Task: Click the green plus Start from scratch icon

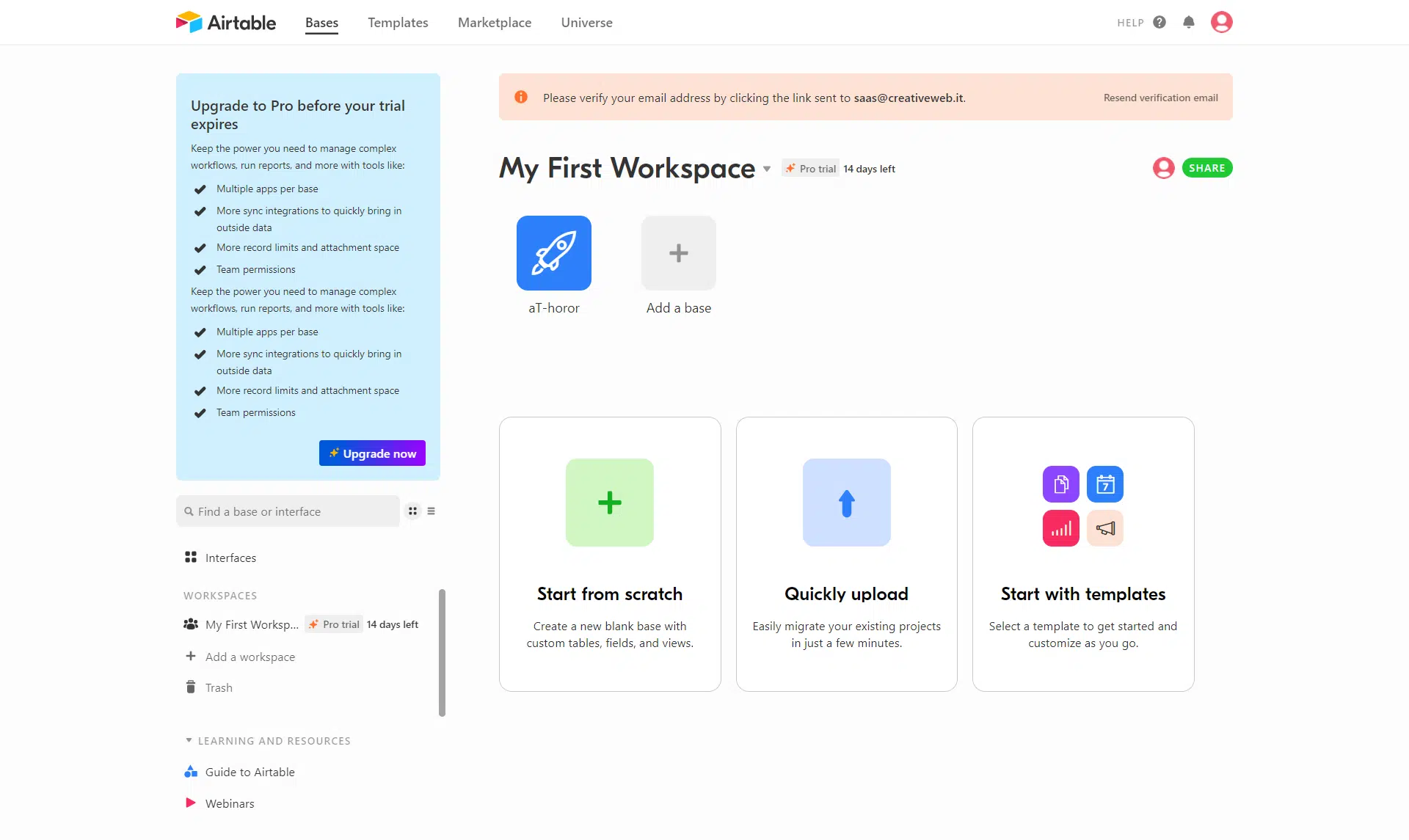Action: [x=610, y=503]
